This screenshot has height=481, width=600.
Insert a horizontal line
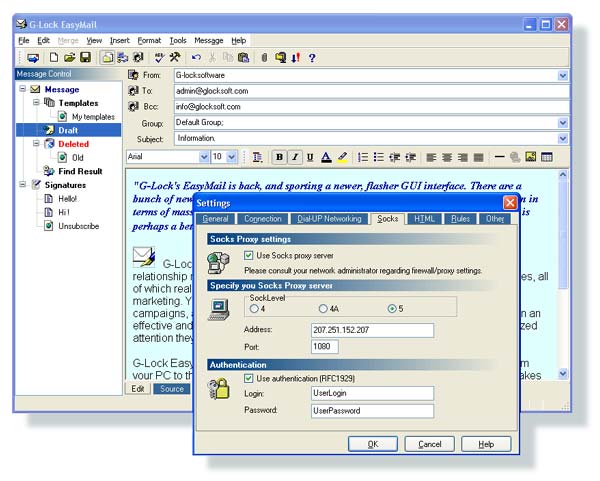(x=499, y=157)
